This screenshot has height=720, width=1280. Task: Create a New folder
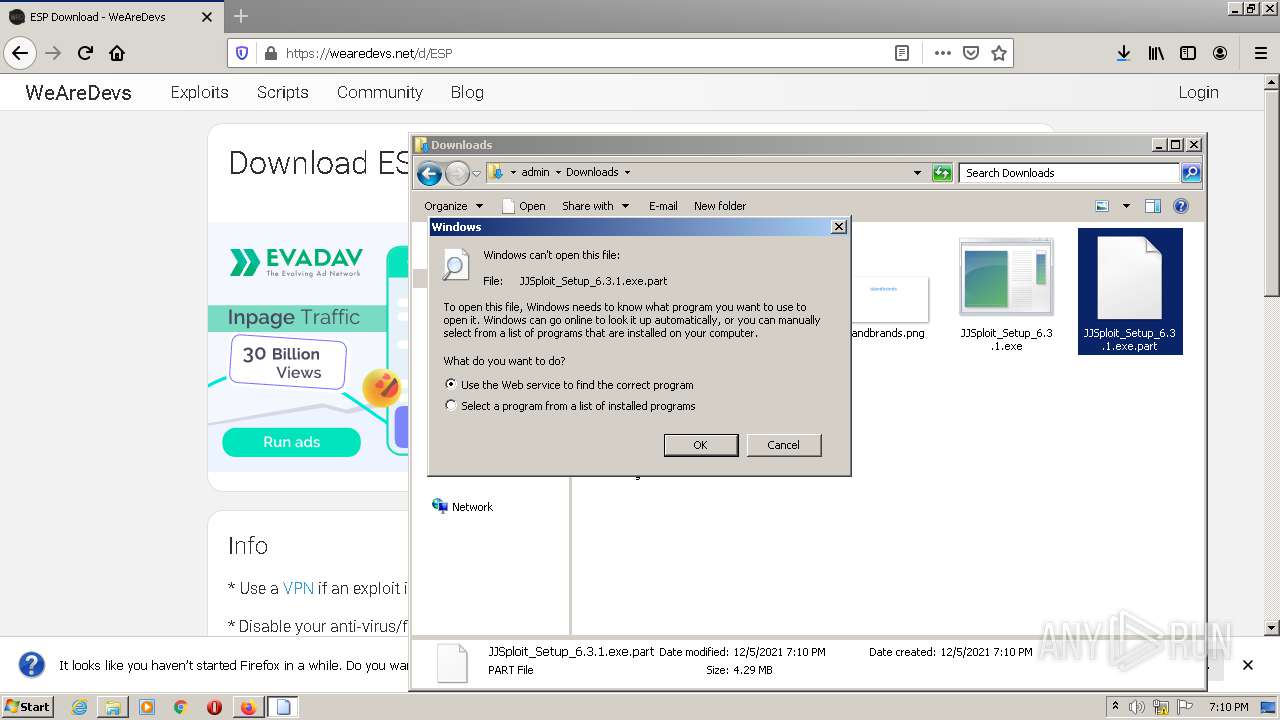720,206
